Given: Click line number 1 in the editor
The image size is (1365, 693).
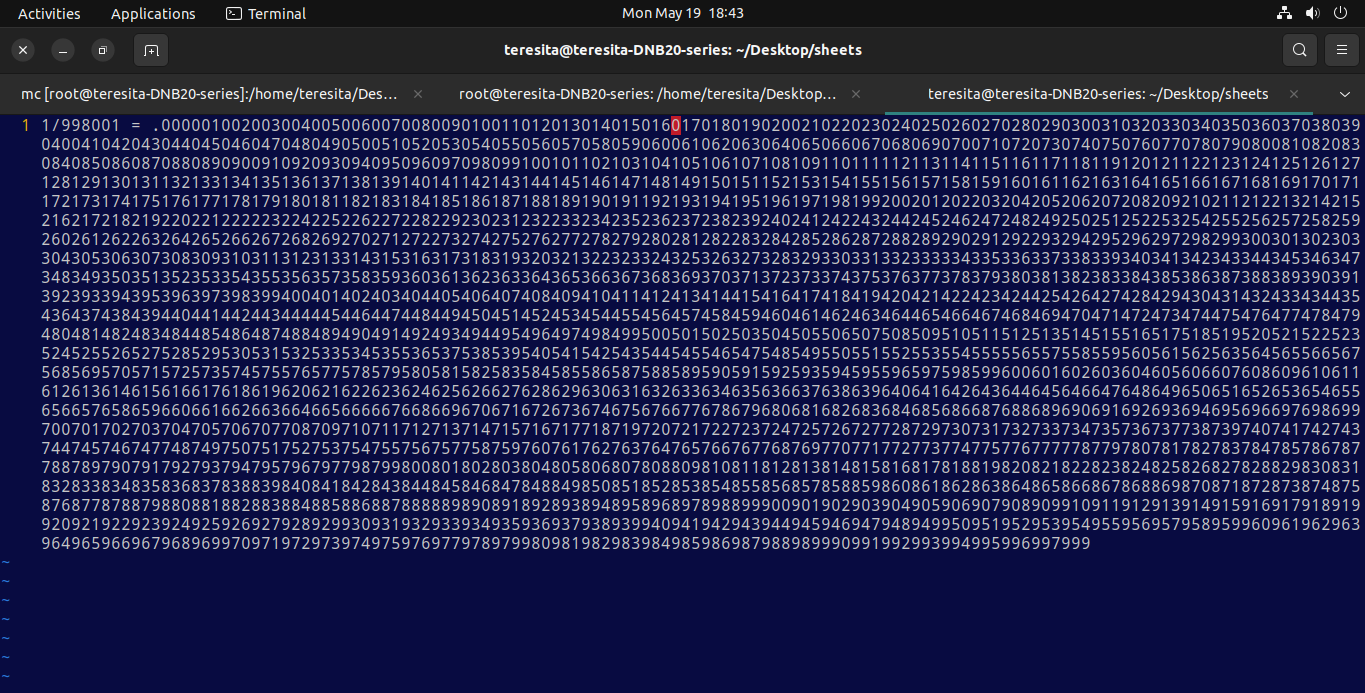Looking at the screenshot, I should pos(25,126).
